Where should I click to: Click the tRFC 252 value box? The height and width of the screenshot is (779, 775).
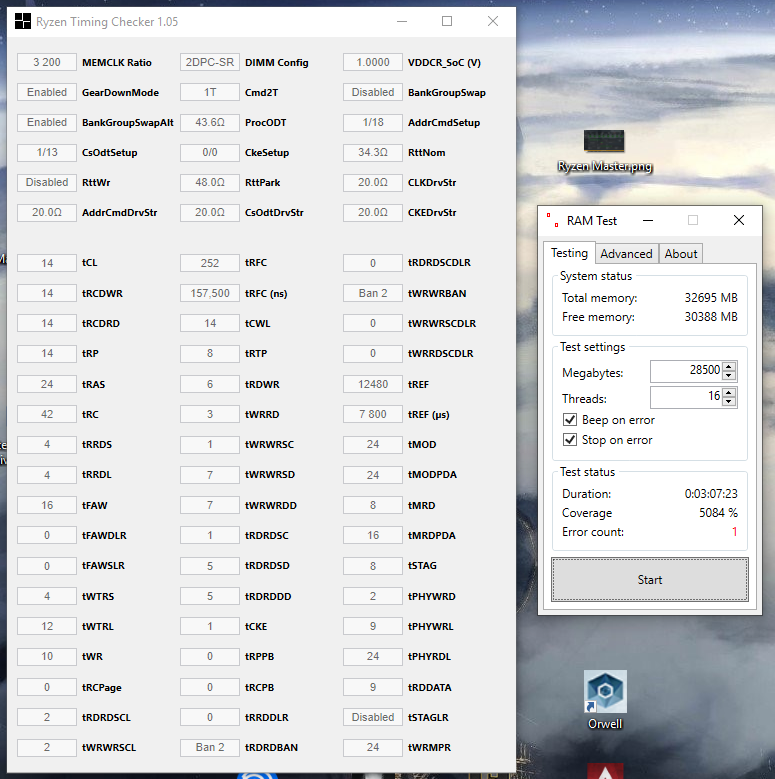coord(210,263)
